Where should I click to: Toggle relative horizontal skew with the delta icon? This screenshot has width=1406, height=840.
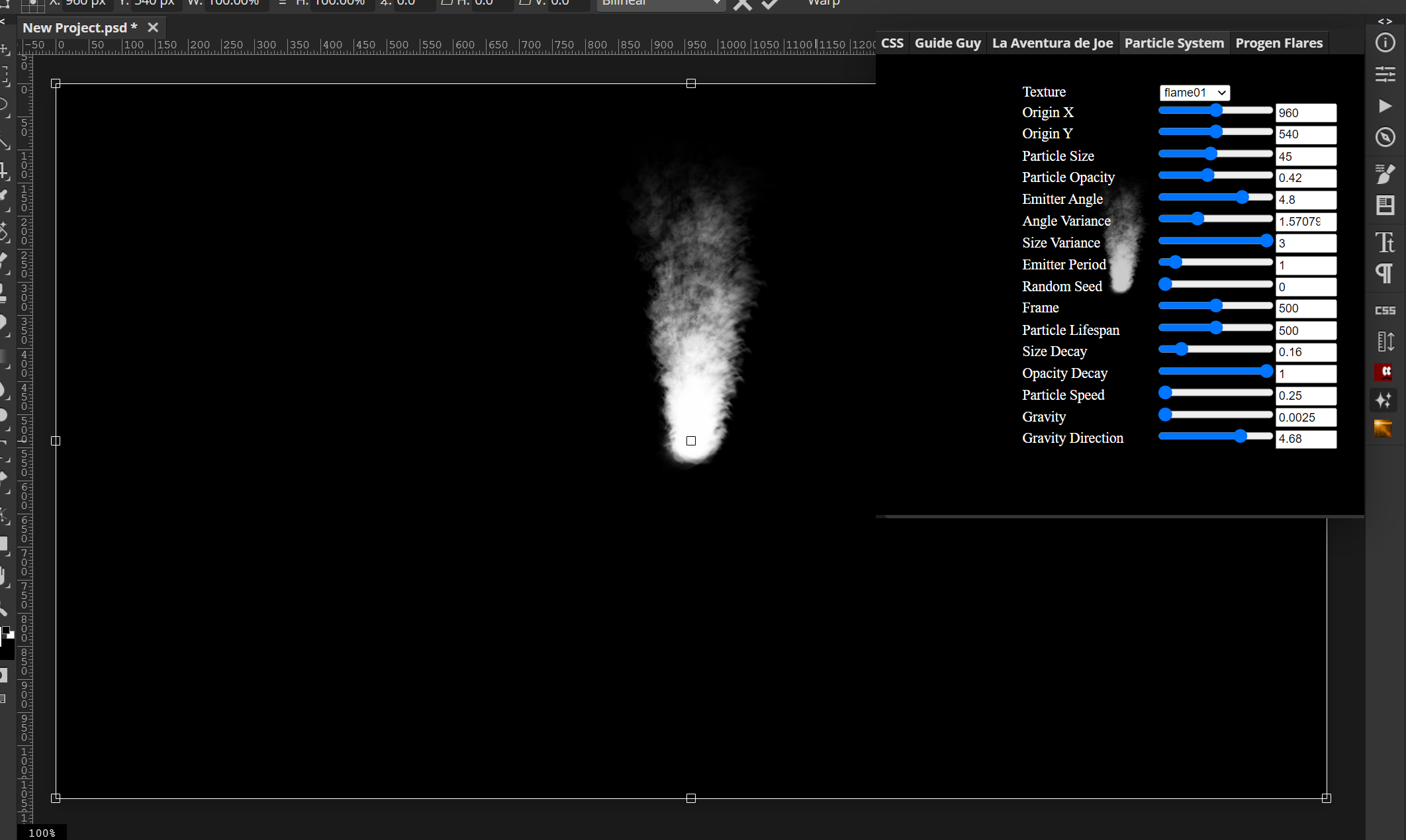point(447,3)
